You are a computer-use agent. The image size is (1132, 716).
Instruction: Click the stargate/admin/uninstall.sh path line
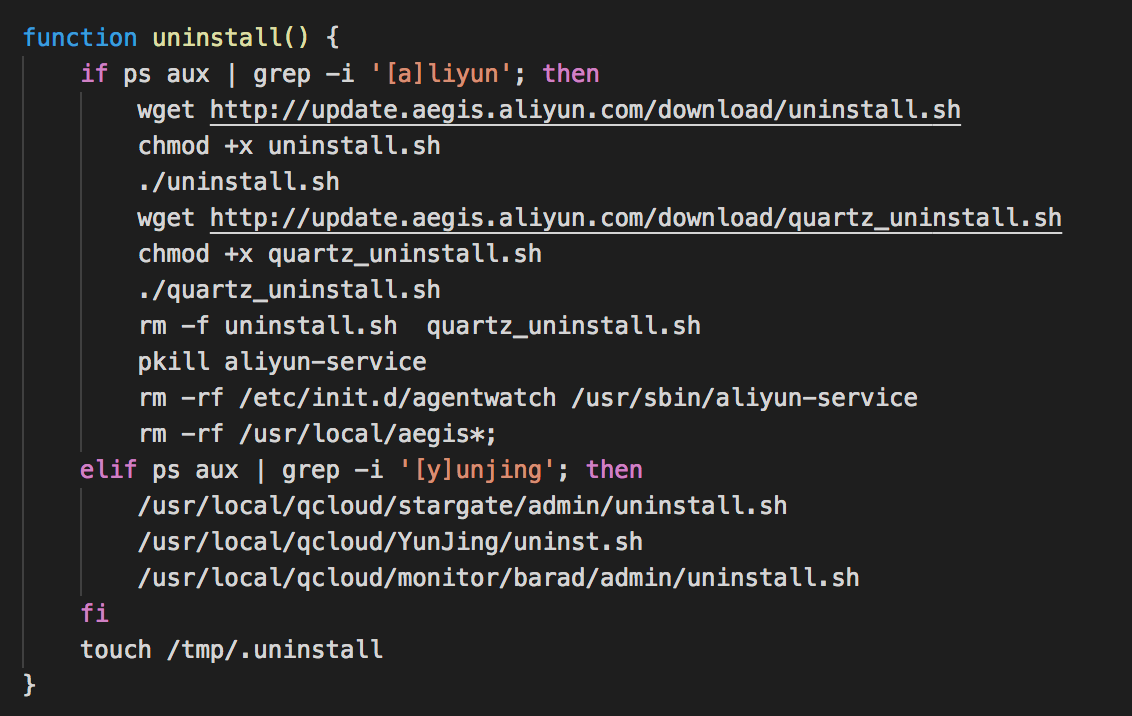click(463, 507)
